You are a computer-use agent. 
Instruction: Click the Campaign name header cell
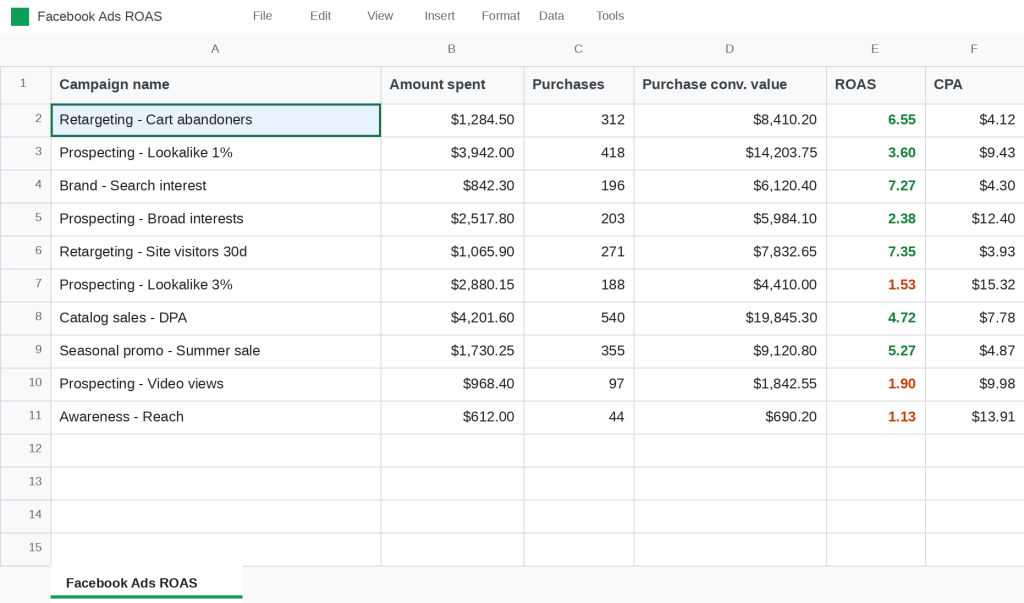pos(216,85)
